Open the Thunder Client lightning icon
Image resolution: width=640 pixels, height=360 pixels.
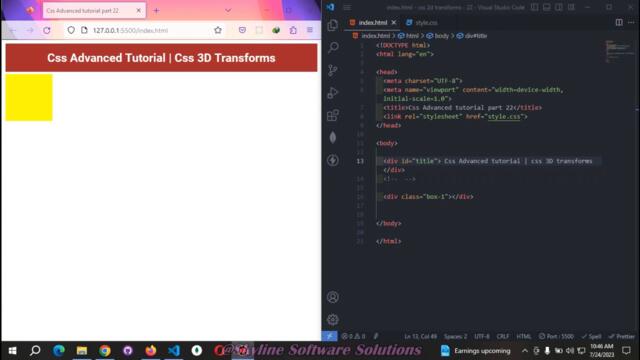(x=333, y=160)
